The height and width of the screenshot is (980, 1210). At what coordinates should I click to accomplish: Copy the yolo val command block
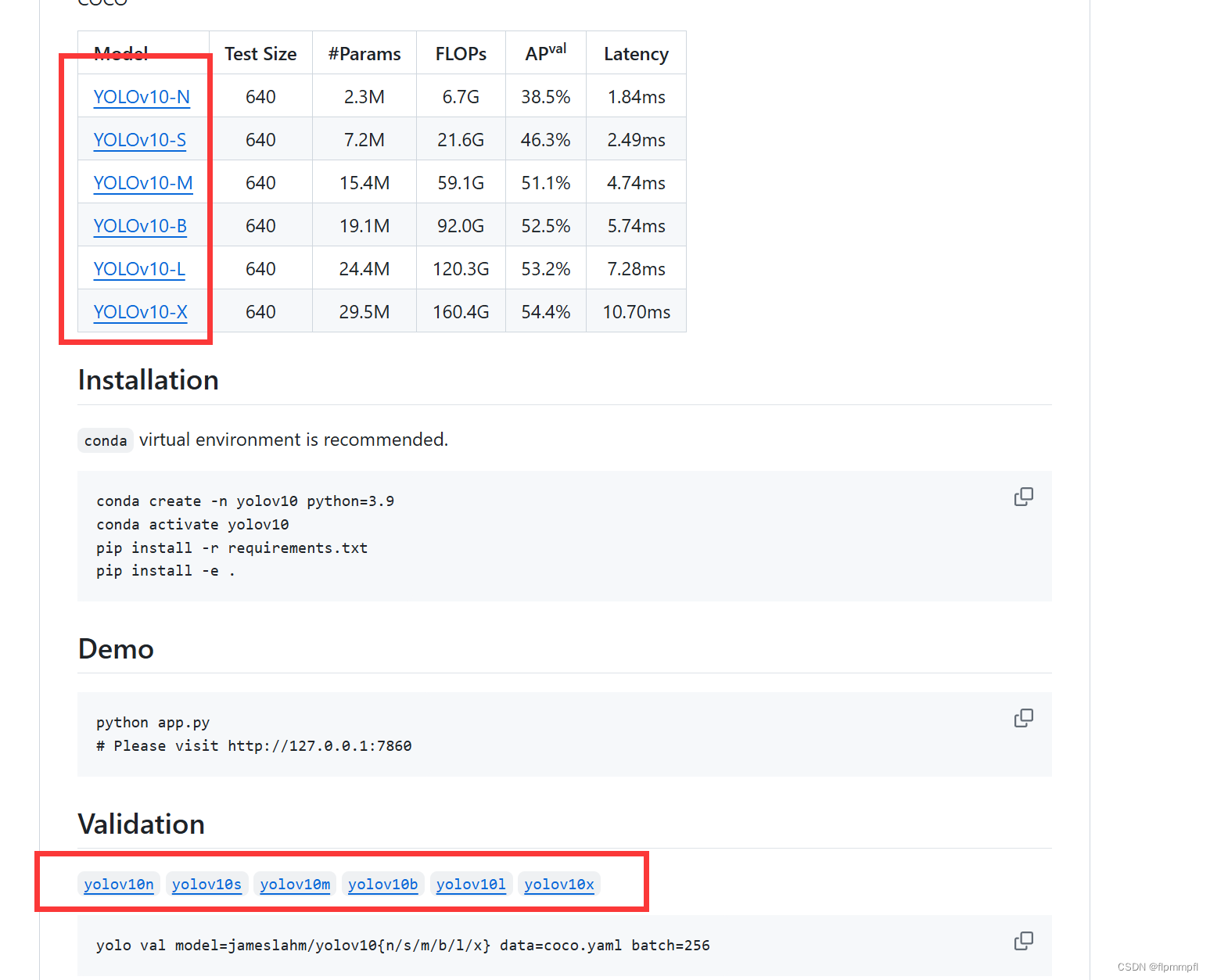[1023, 941]
